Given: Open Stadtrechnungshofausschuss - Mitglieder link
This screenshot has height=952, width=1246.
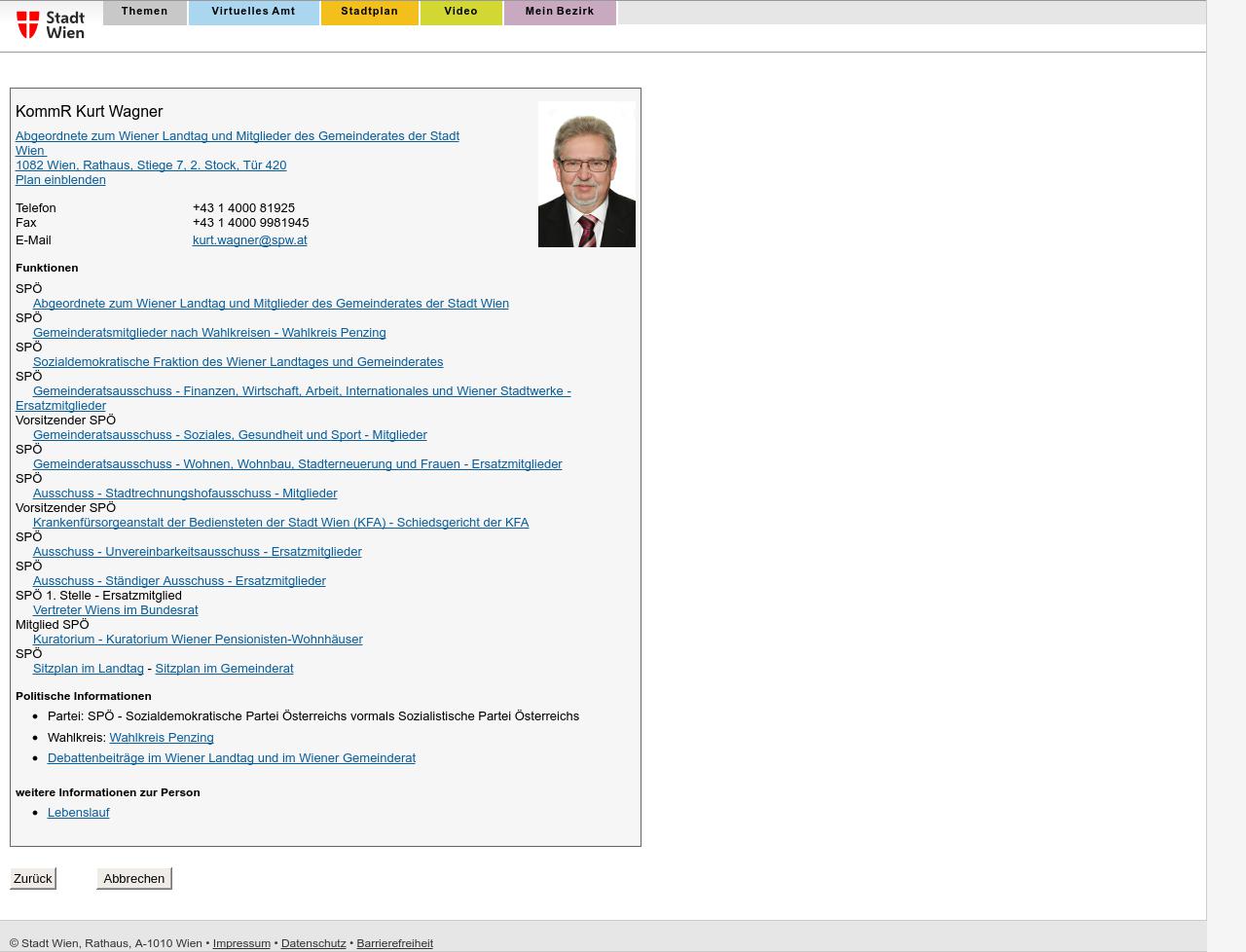Looking at the screenshot, I should 185,494.
